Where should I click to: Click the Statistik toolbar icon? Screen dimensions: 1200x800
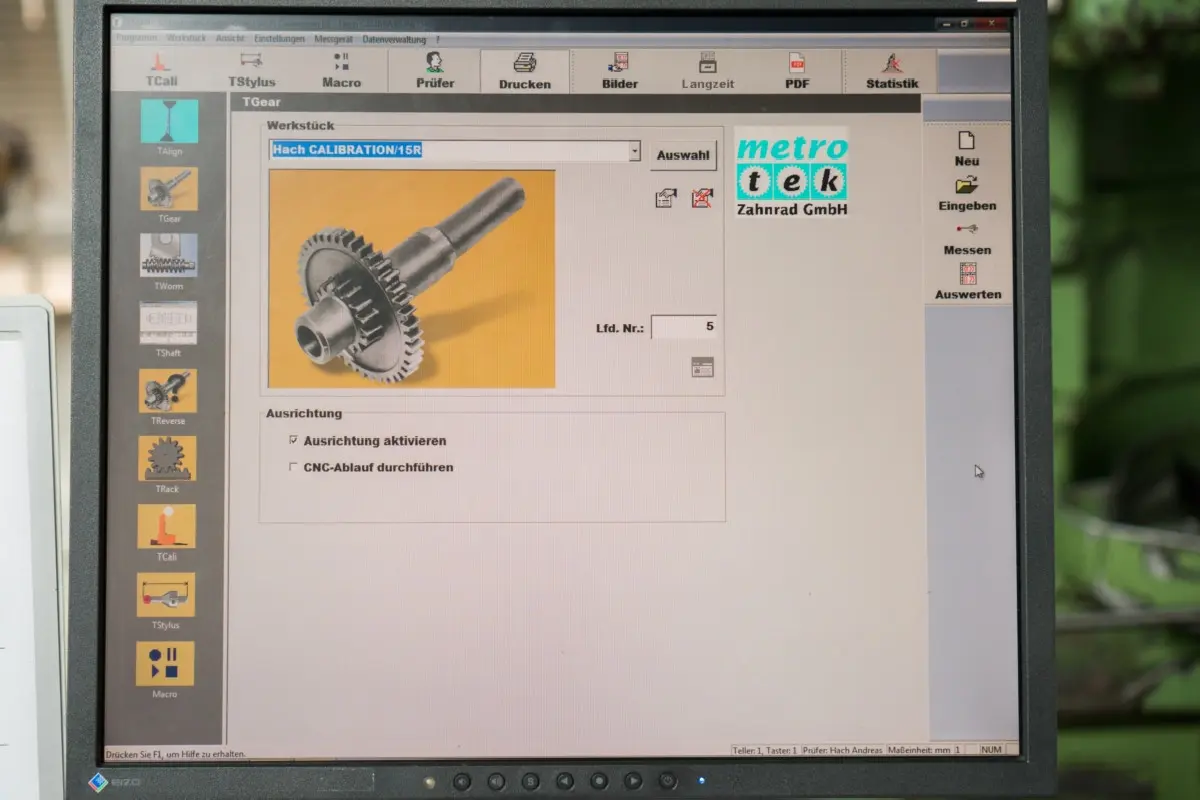(892, 71)
